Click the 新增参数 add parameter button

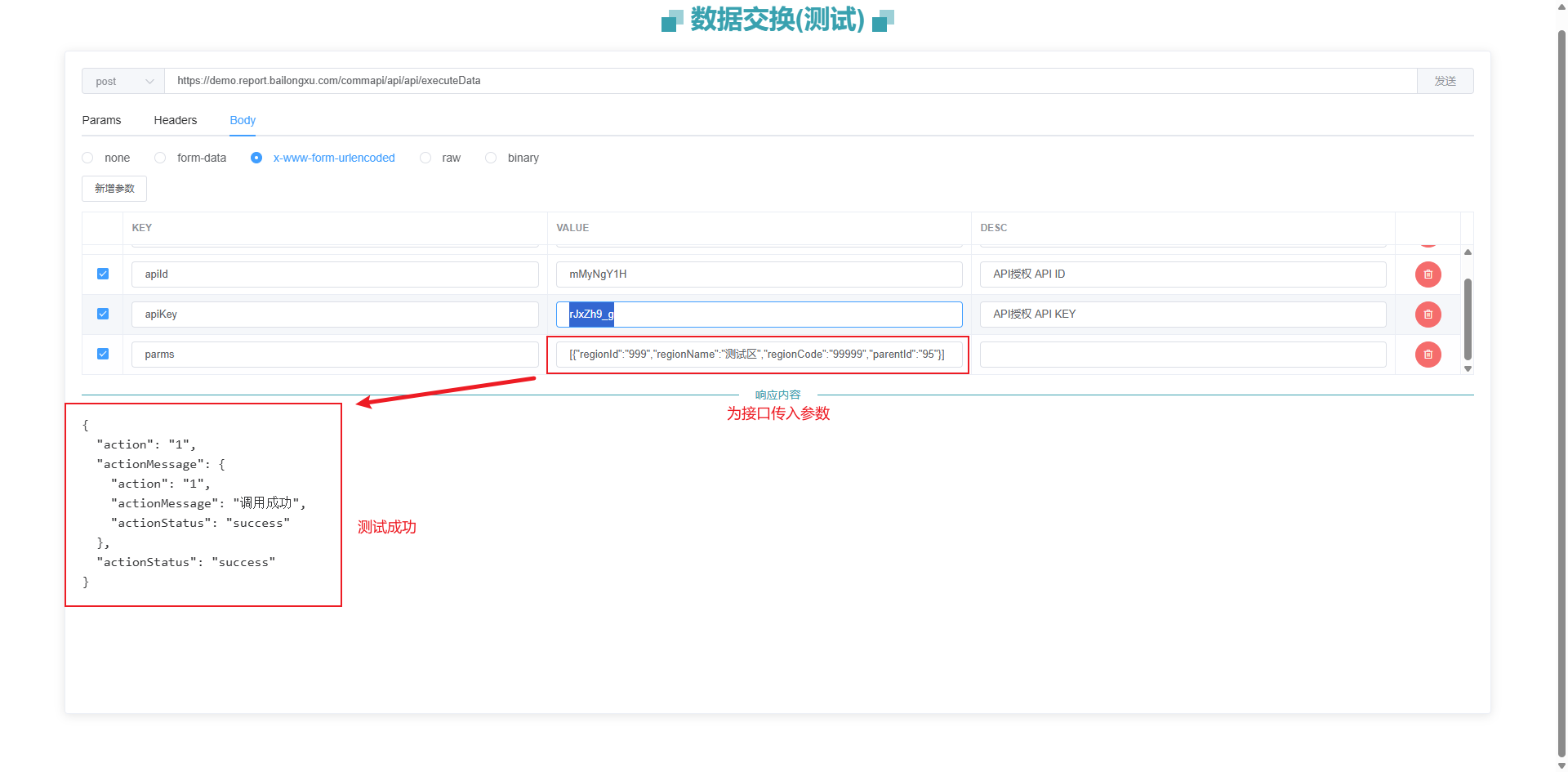tap(114, 189)
